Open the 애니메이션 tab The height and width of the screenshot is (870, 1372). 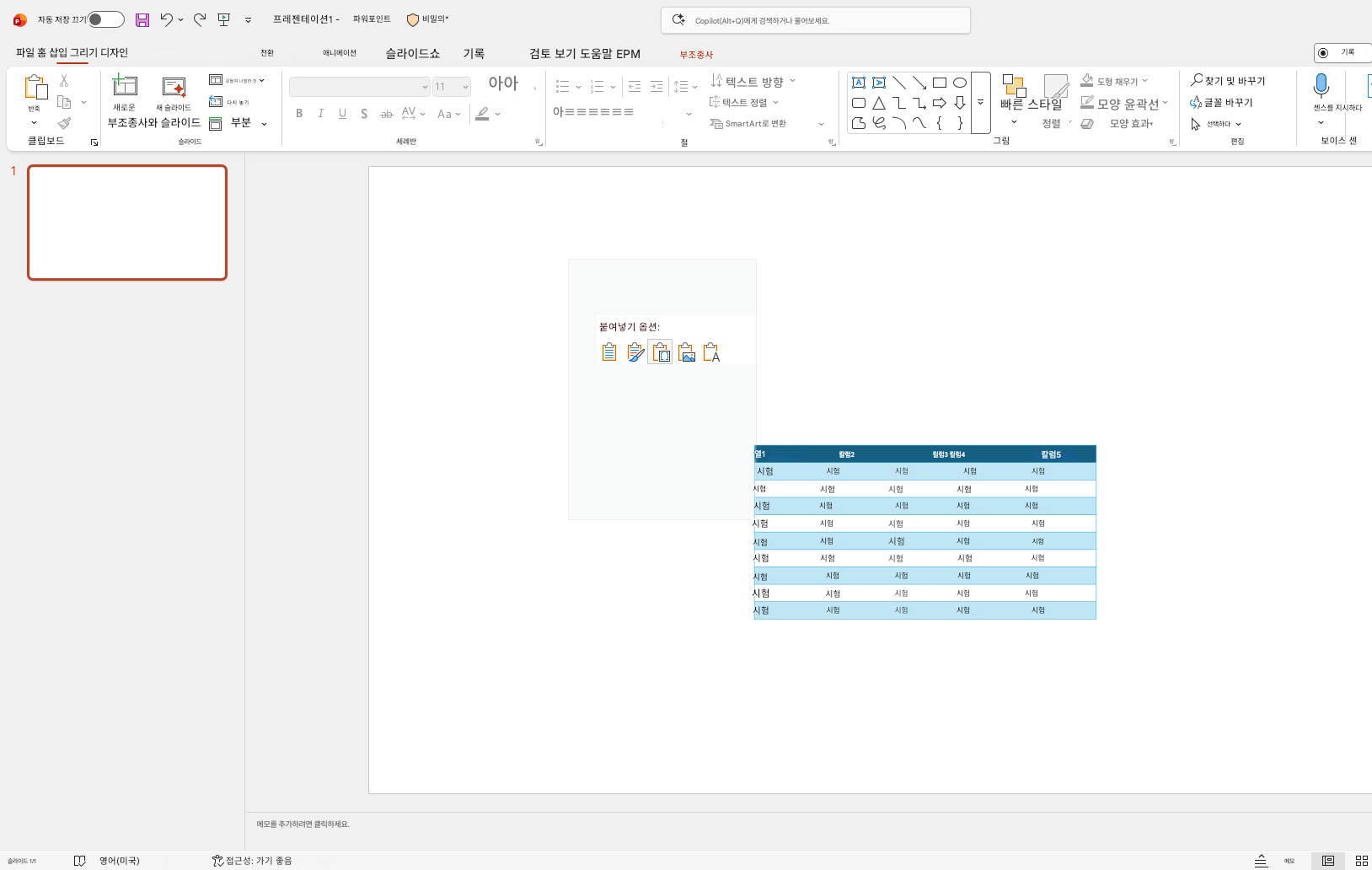click(340, 53)
